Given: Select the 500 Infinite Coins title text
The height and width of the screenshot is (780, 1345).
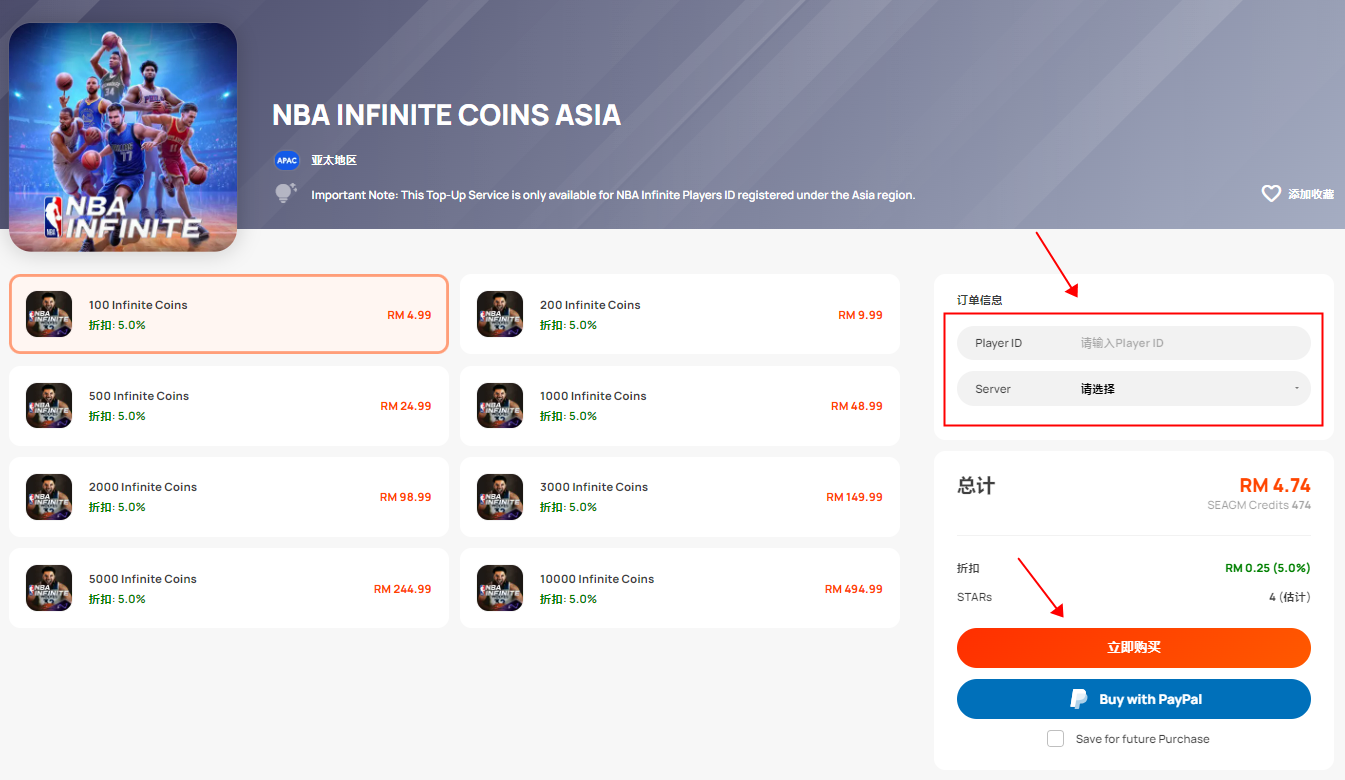Looking at the screenshot, I should [139, 396].
